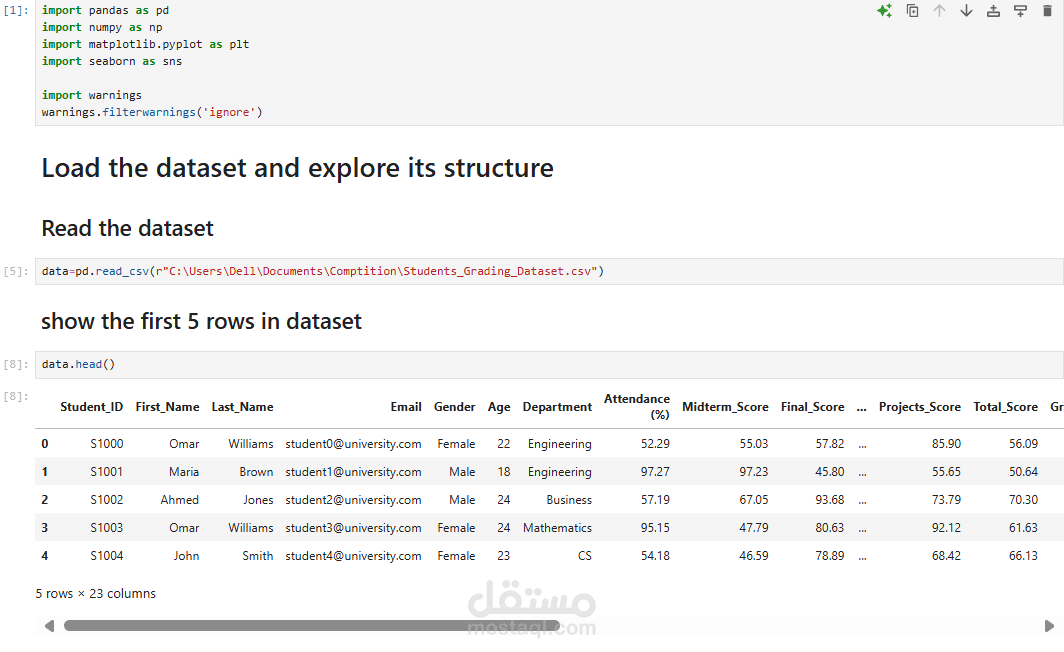Click the student0@university.com email cell
The height and width of the screenshot is (652, 1064).
pos(353,444)
